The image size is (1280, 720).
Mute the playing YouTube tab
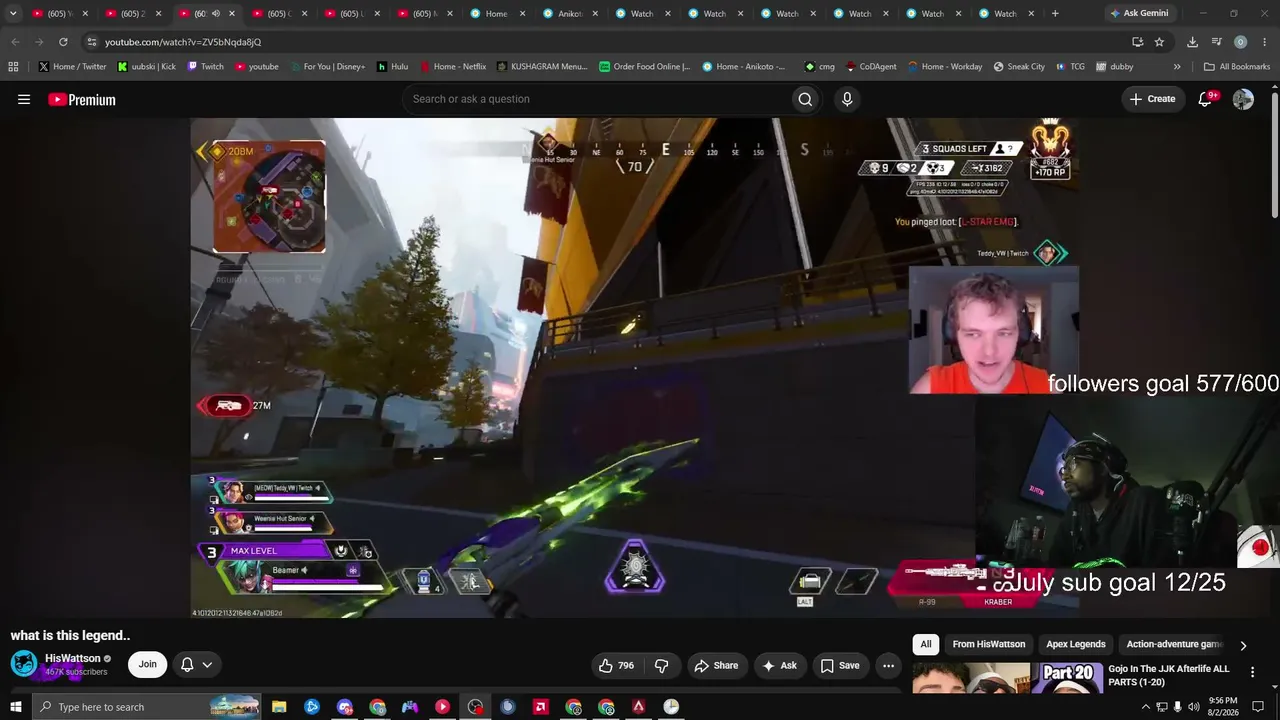click(215, 14)
